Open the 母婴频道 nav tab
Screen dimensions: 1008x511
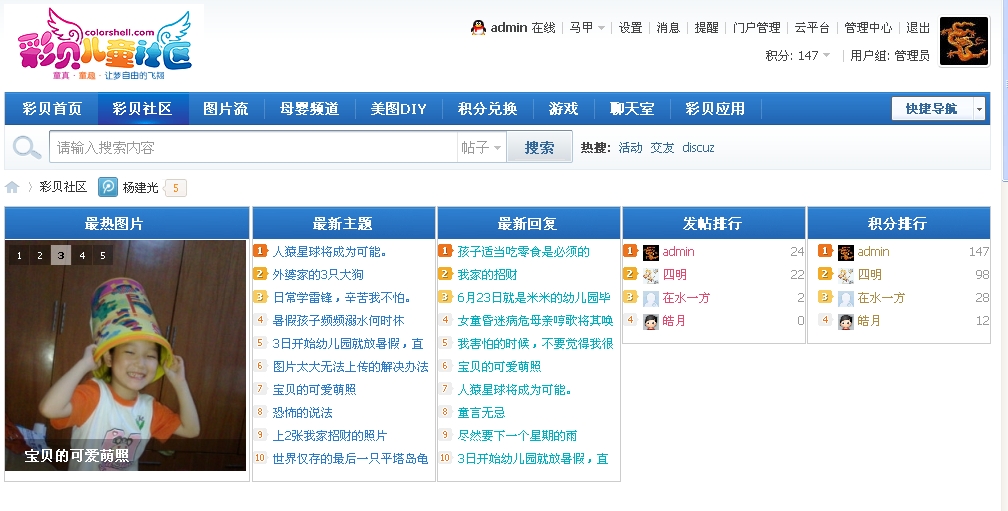click(309, 109)
